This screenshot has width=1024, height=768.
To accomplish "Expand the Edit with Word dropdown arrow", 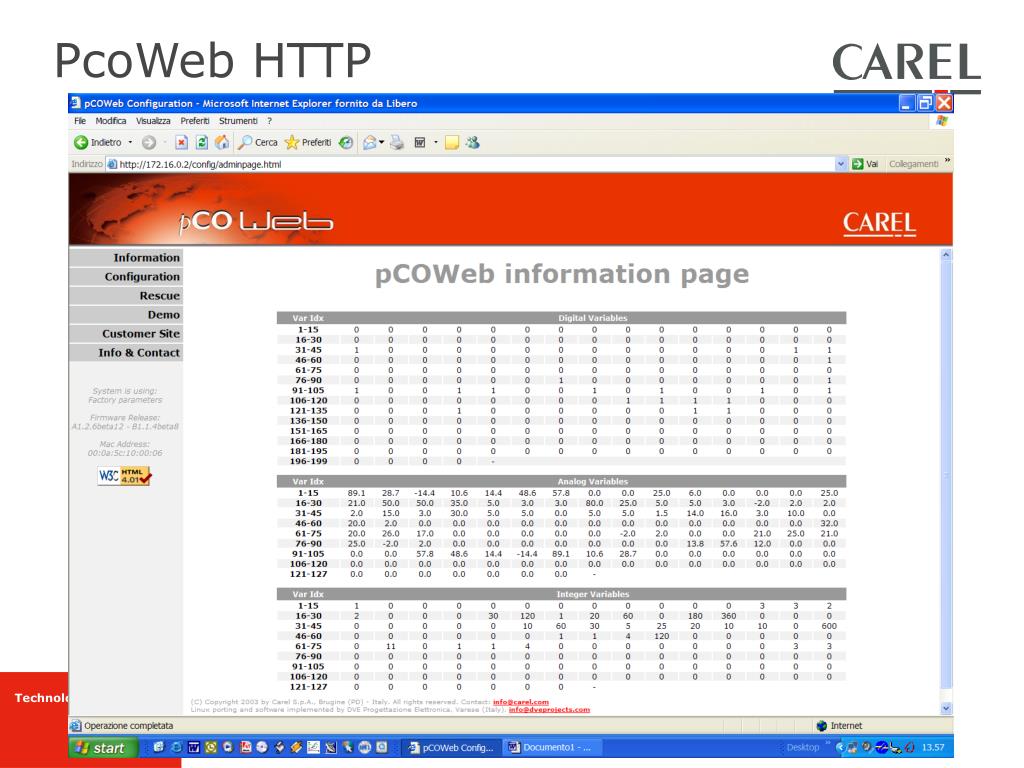I will click(x=436, y=142).
